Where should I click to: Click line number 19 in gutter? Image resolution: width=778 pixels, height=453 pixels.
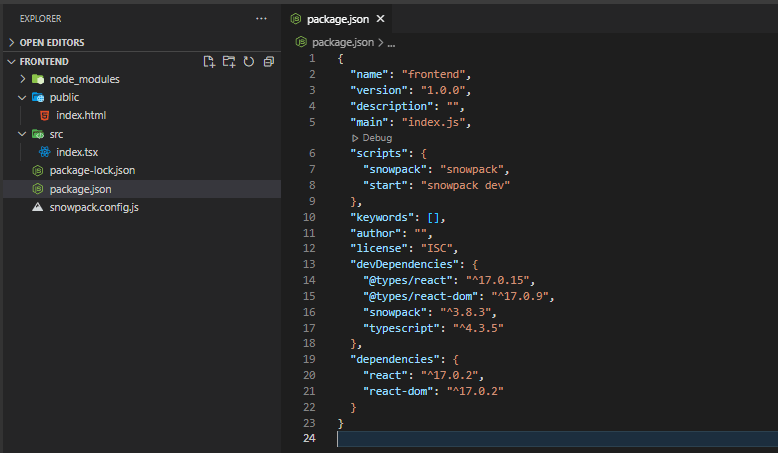309,359
